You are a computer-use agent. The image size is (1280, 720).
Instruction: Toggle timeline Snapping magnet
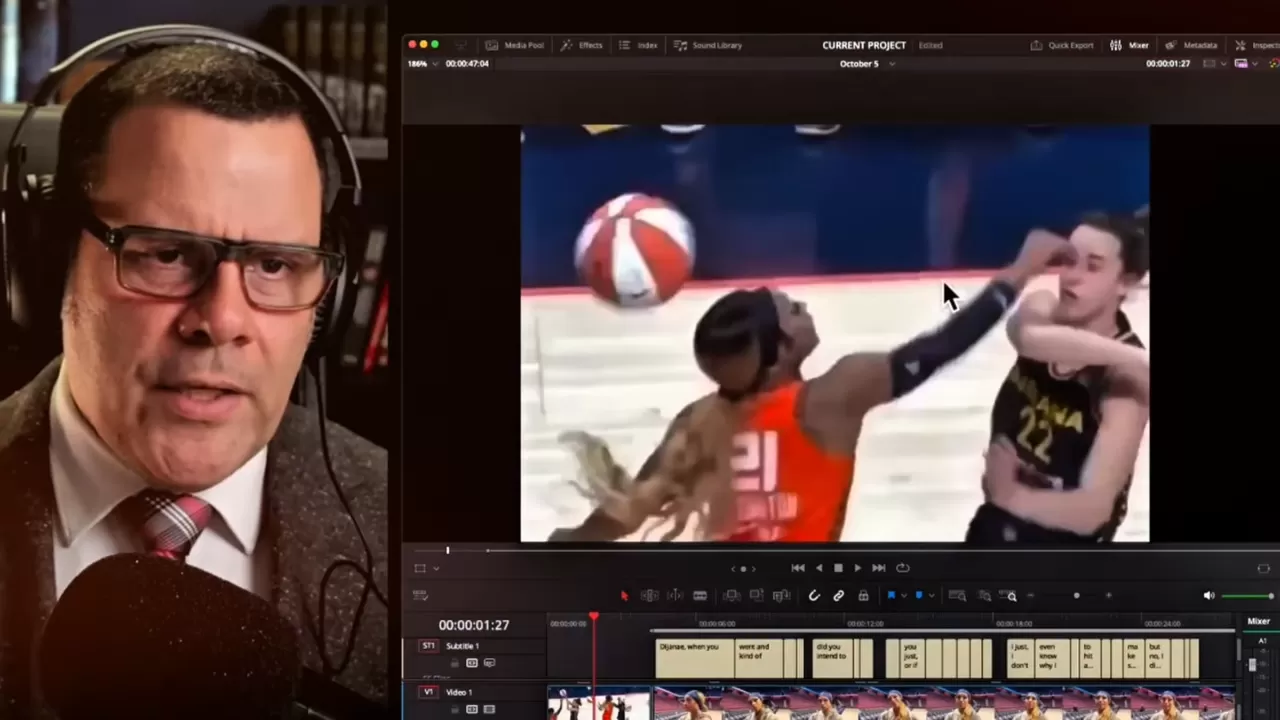pos(814,596)
